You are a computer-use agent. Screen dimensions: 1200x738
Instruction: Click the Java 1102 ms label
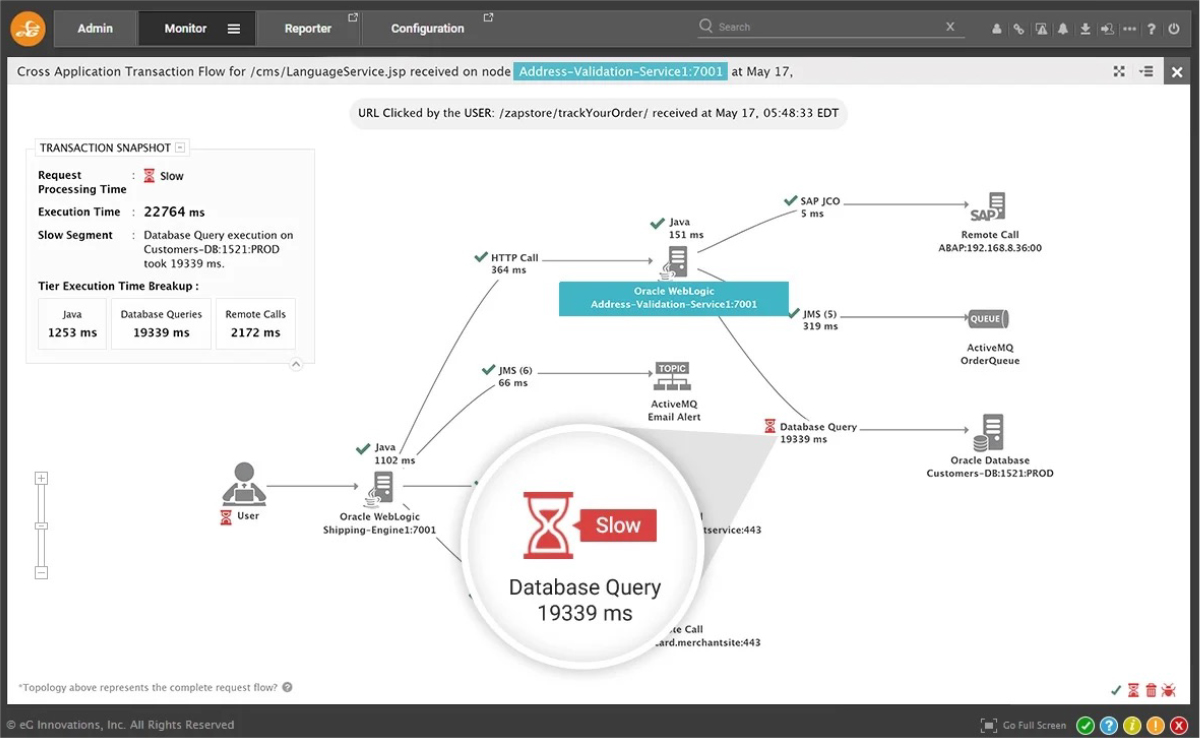(394, 453)
